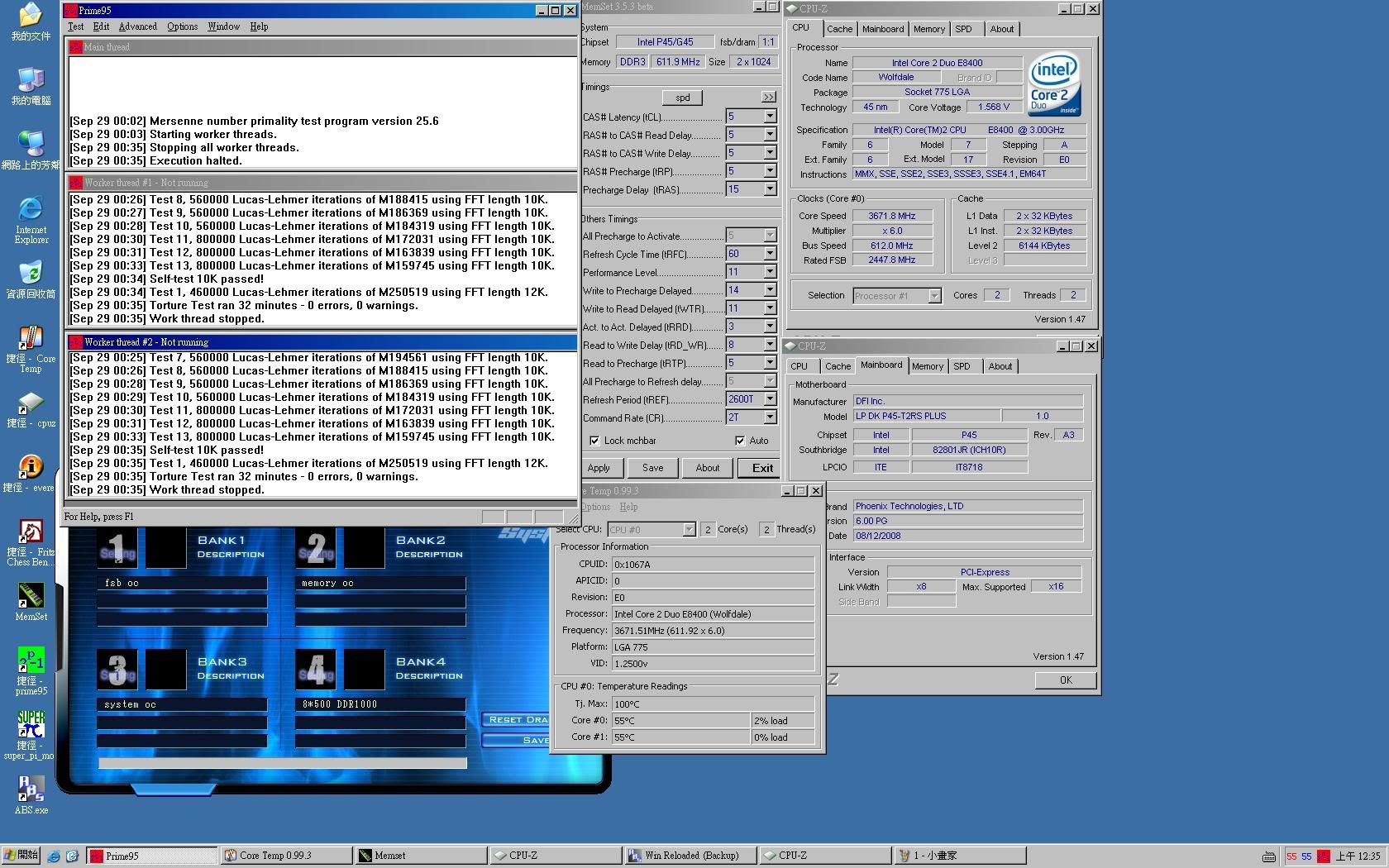Viewport: 1389px width, 868px height.
Task: Launch the Fritz Chess Benchmark shortcut
Action: pyautogui.click(x=31, y=543)
